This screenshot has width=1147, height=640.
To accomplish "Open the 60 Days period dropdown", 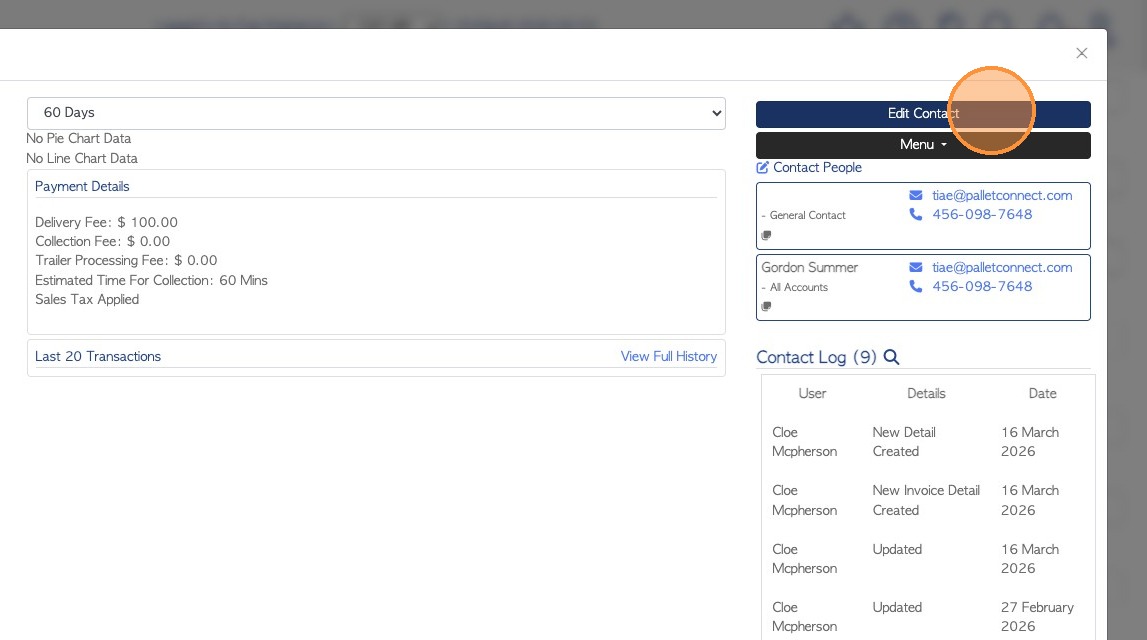I will coord(376,113).
